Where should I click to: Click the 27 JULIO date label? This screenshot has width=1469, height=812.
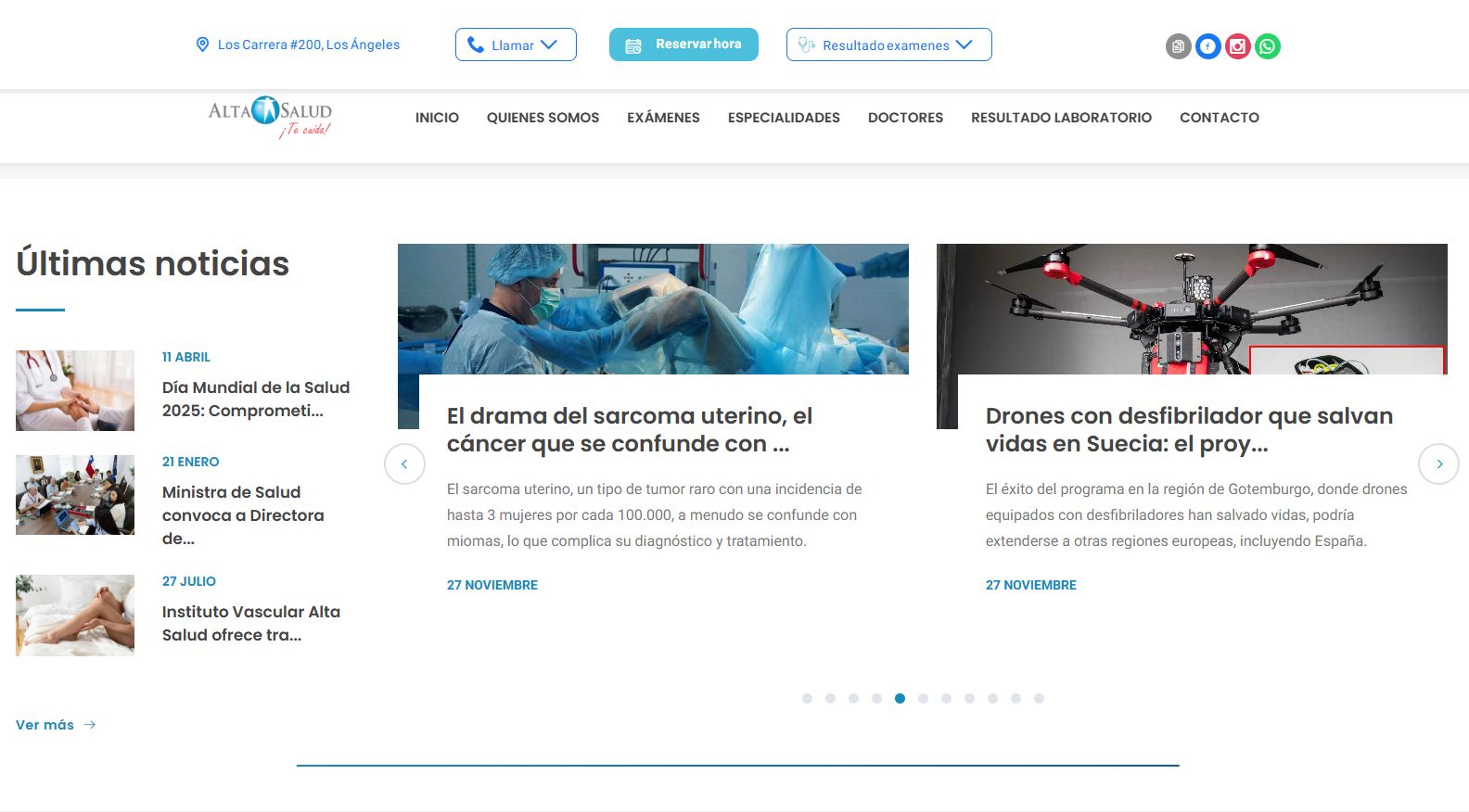click(189, 581)
